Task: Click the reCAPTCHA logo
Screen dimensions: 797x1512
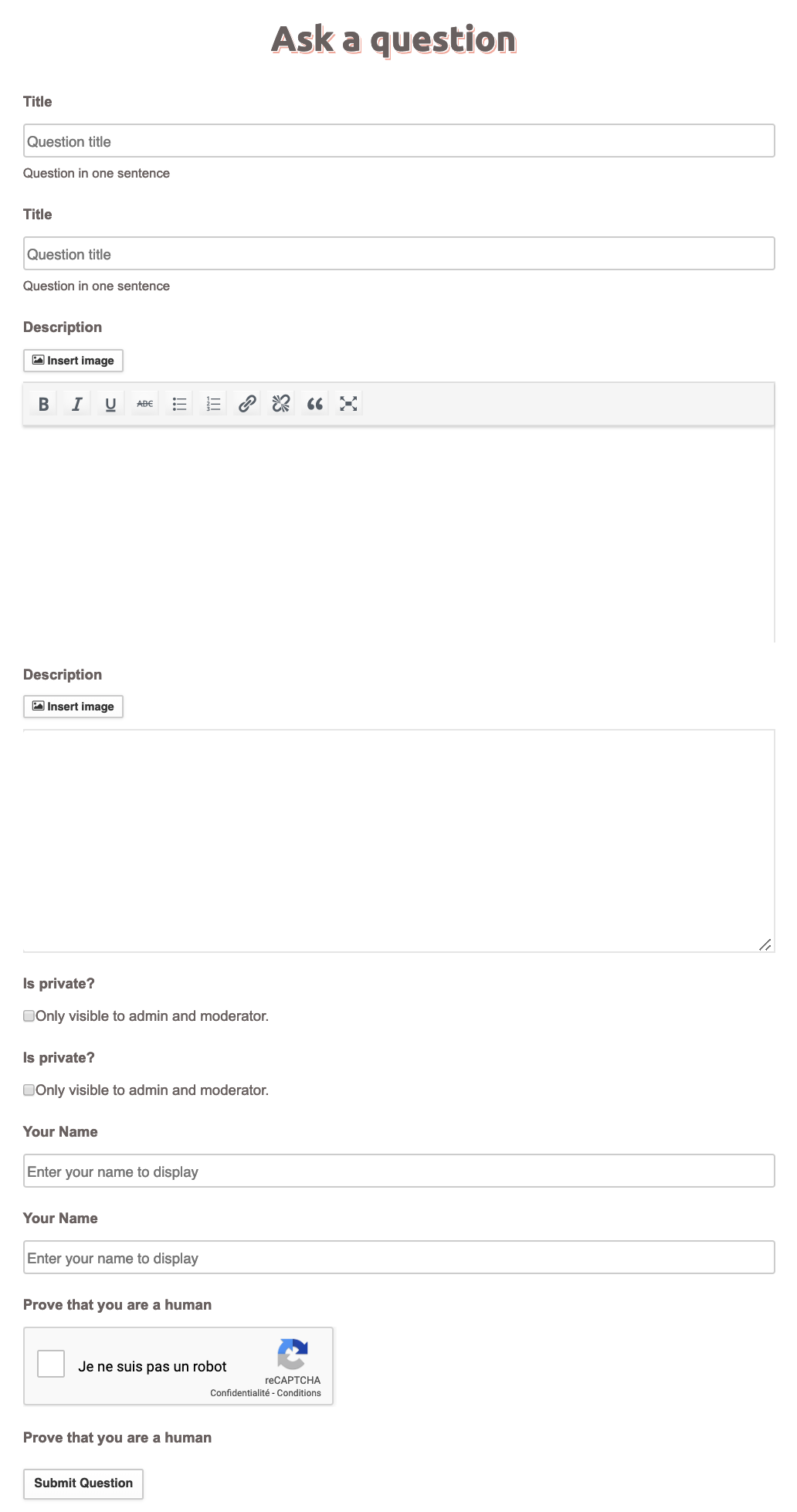Action: [293, 1354]
